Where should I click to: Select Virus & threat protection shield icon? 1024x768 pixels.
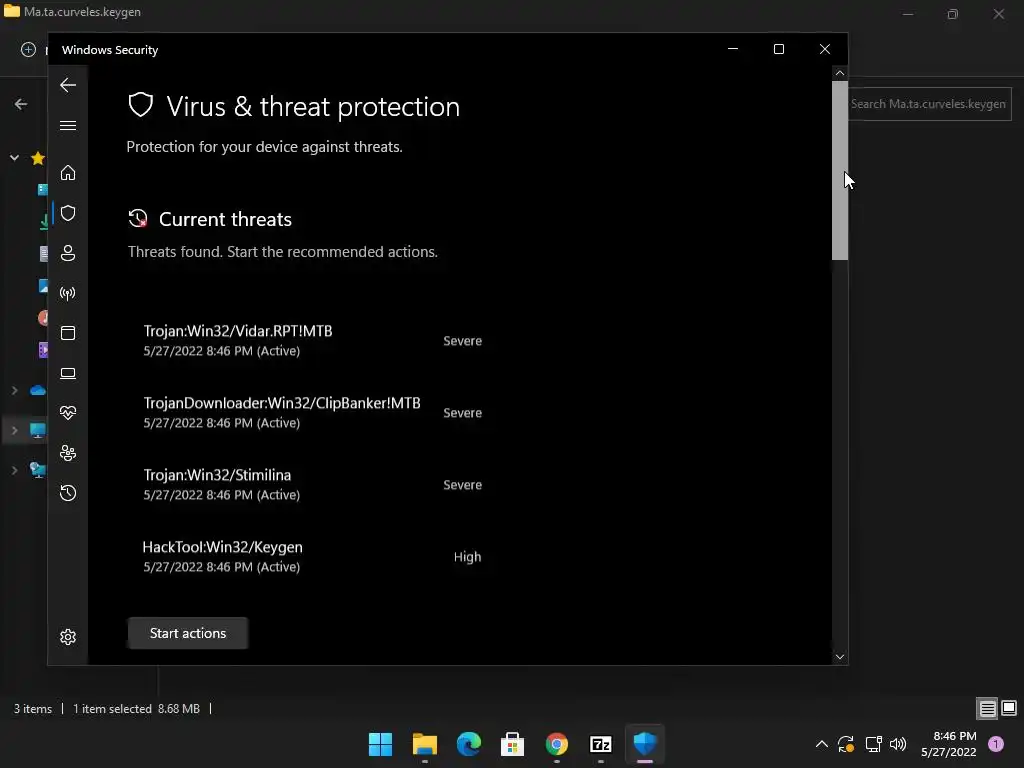click(68, 213)
